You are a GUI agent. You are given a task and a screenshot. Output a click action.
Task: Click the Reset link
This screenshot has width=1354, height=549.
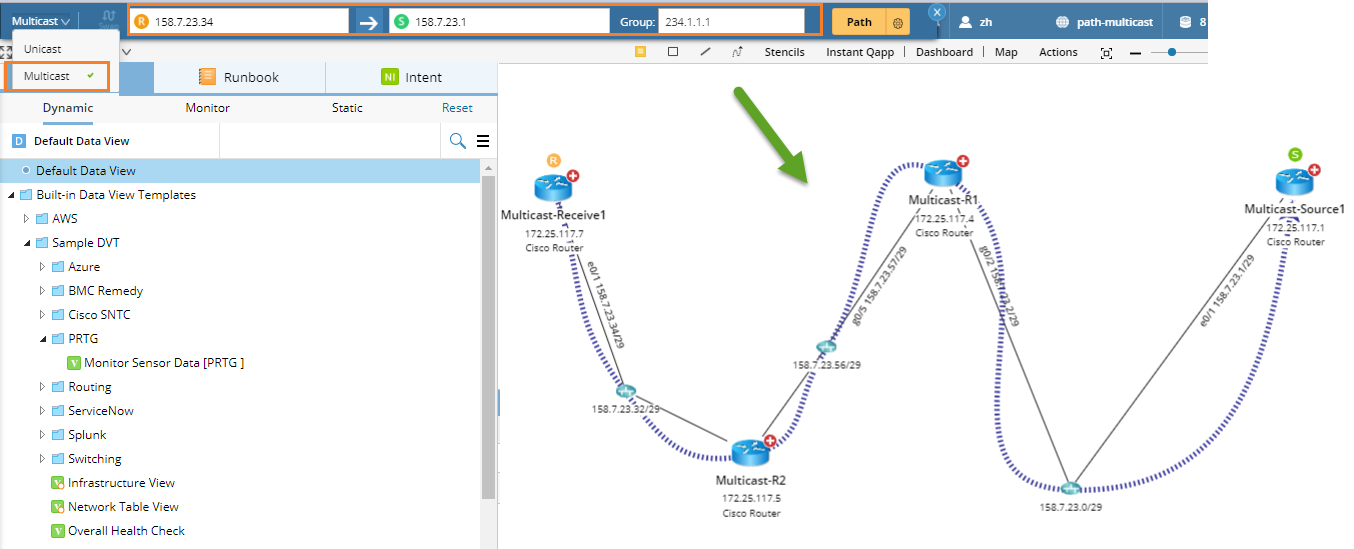click(457, 108)
